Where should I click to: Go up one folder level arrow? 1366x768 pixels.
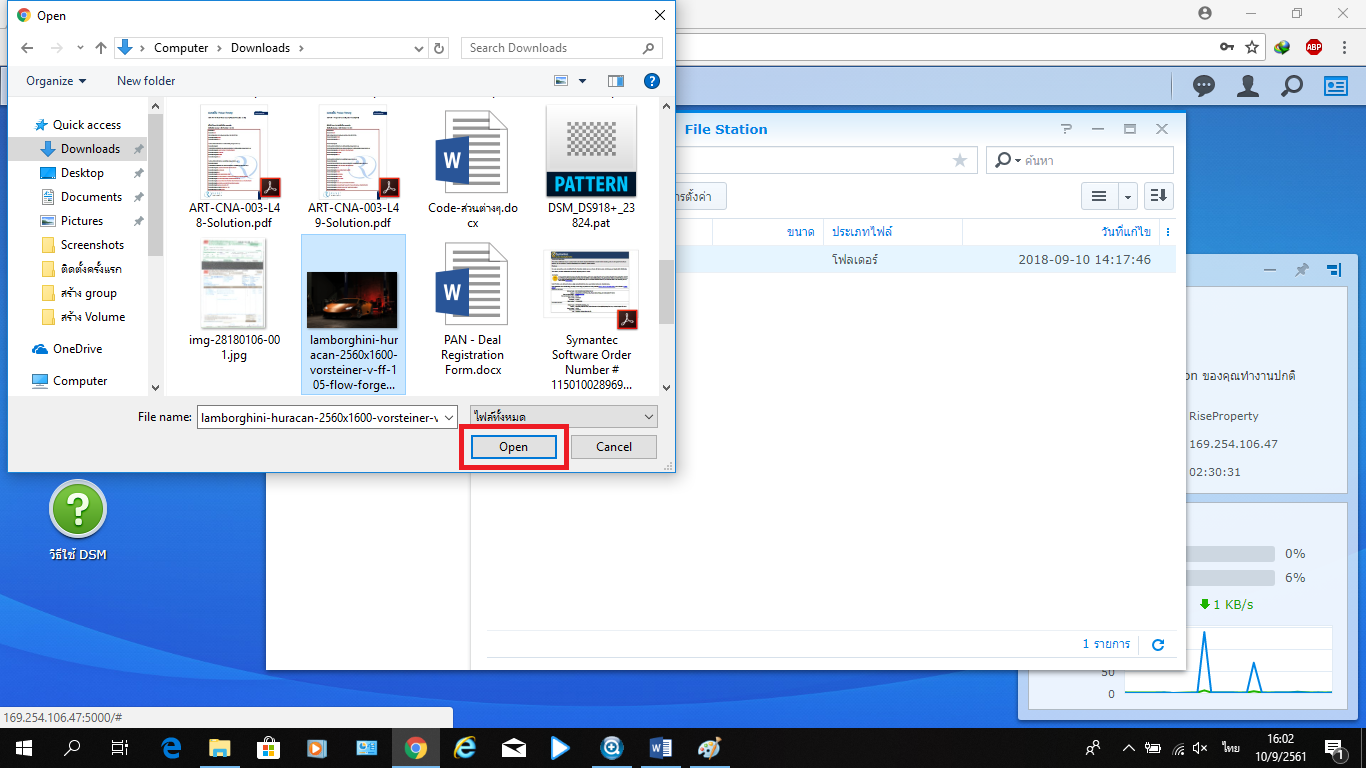101,48
